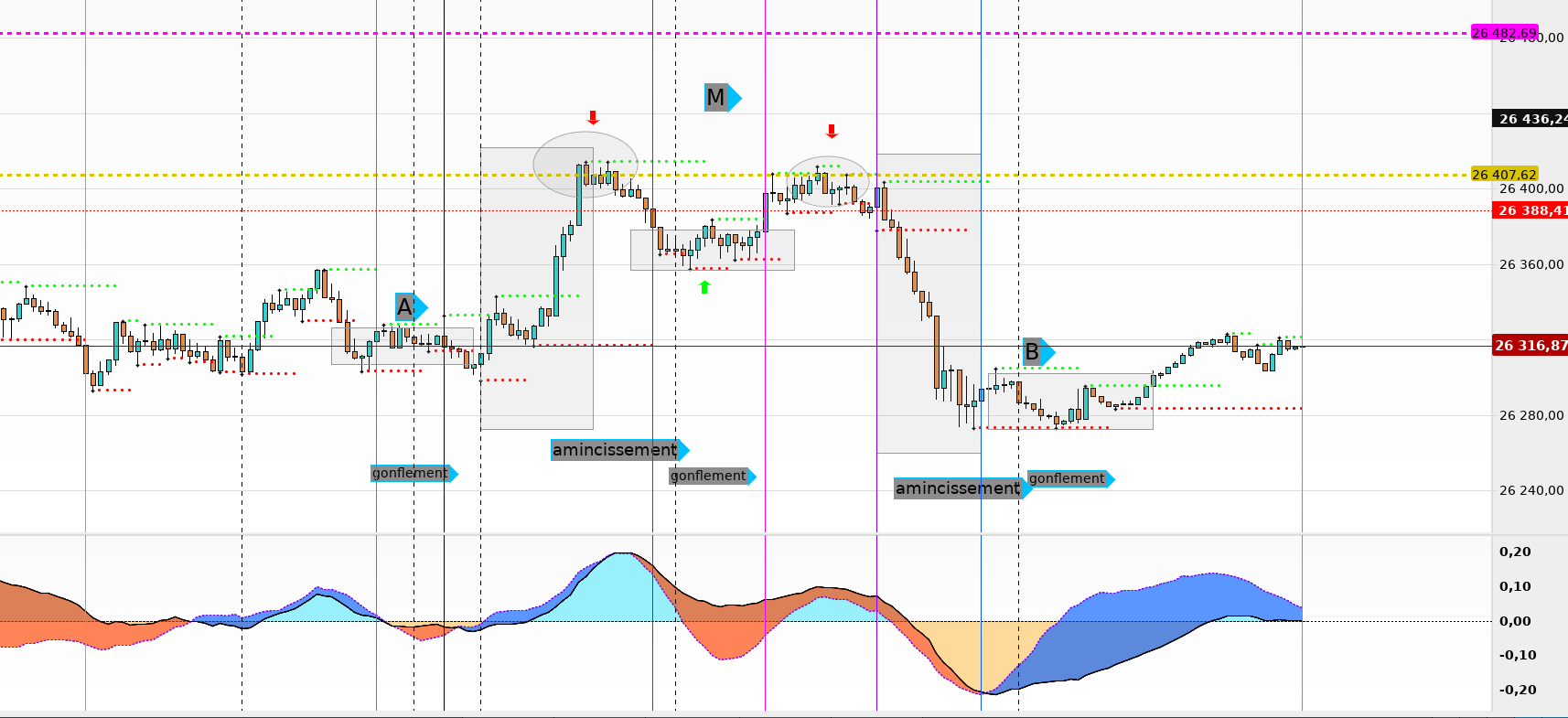
Task: Click the yellow 26 407,62 price tag
Action: coord(1504,175)
